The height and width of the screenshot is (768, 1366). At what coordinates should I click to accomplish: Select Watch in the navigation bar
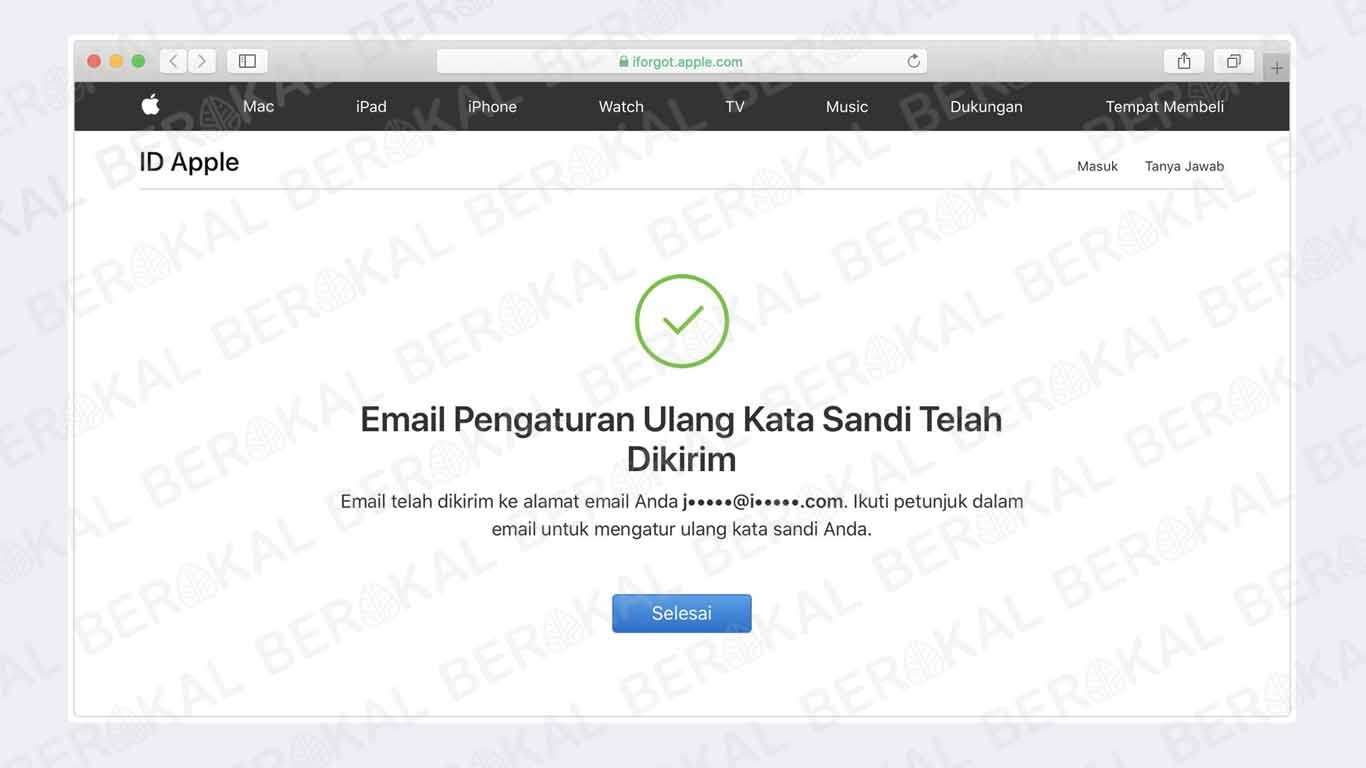(621, 106)
